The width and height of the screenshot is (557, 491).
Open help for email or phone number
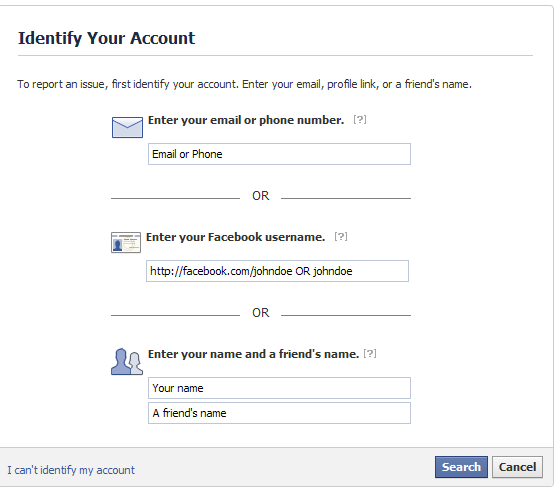click(x=359, y=119)
